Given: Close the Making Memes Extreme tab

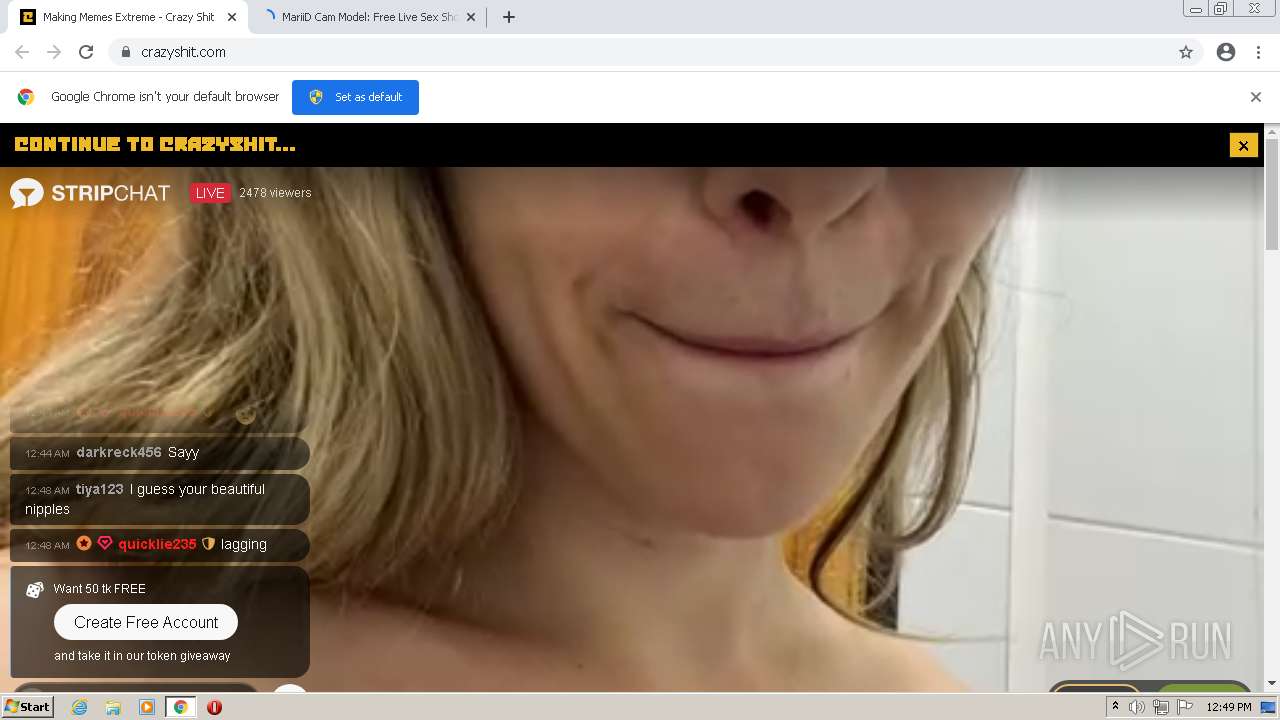Looking at the screenshot, I should click(x=232, y=17).
